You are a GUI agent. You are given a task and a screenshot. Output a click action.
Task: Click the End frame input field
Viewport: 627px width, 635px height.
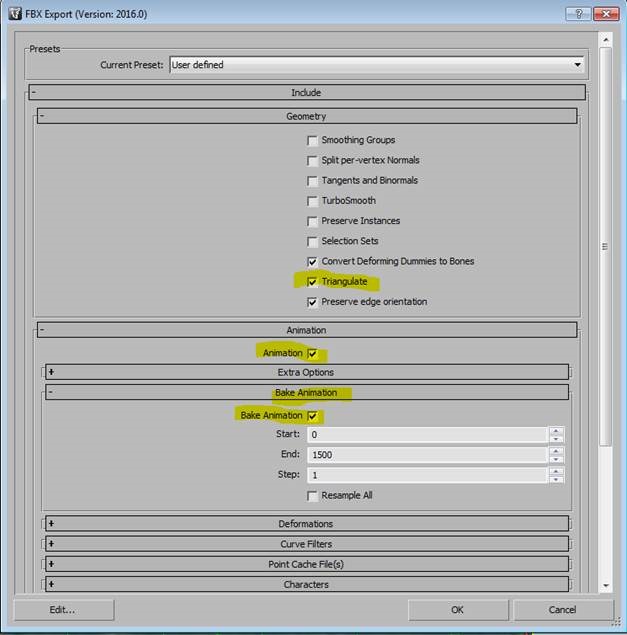click(x=427, y=455)
